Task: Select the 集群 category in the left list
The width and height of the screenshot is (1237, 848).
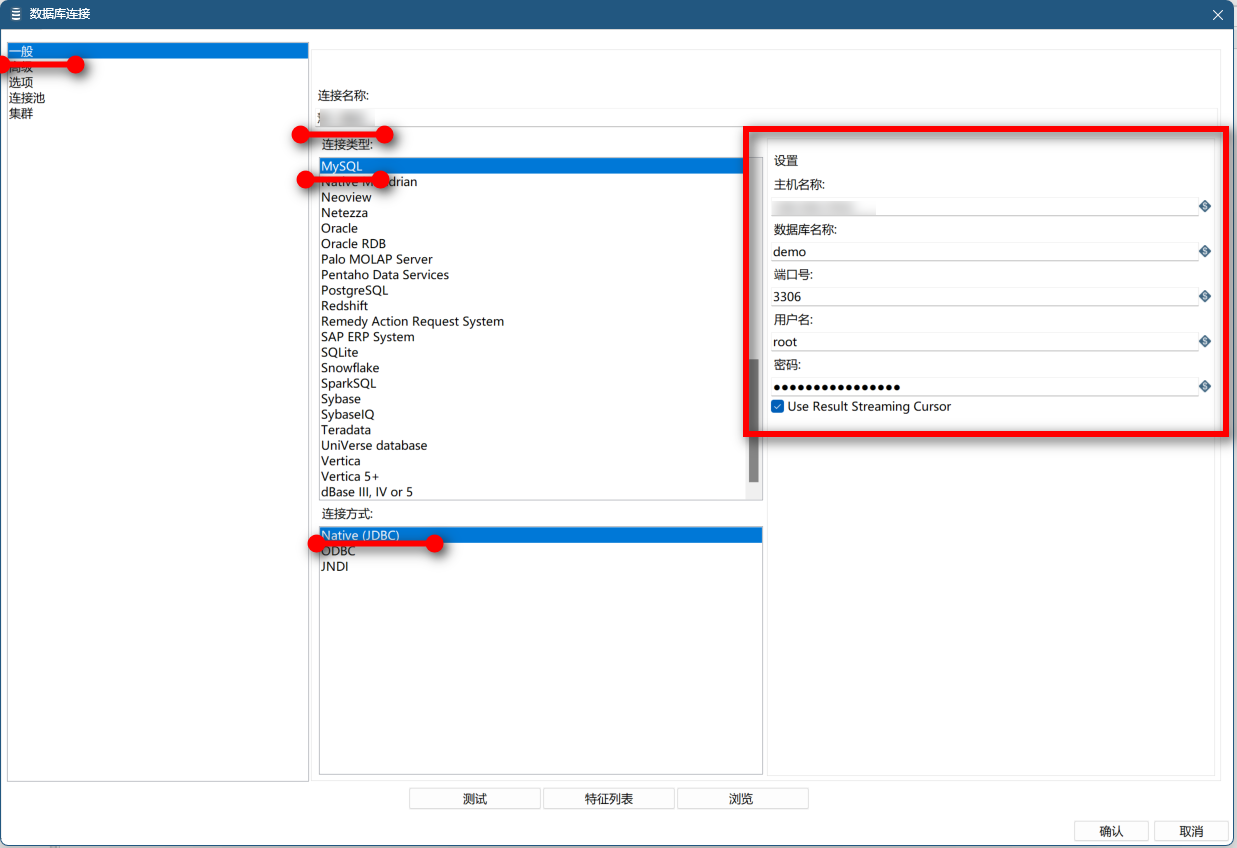Action: 21,113
